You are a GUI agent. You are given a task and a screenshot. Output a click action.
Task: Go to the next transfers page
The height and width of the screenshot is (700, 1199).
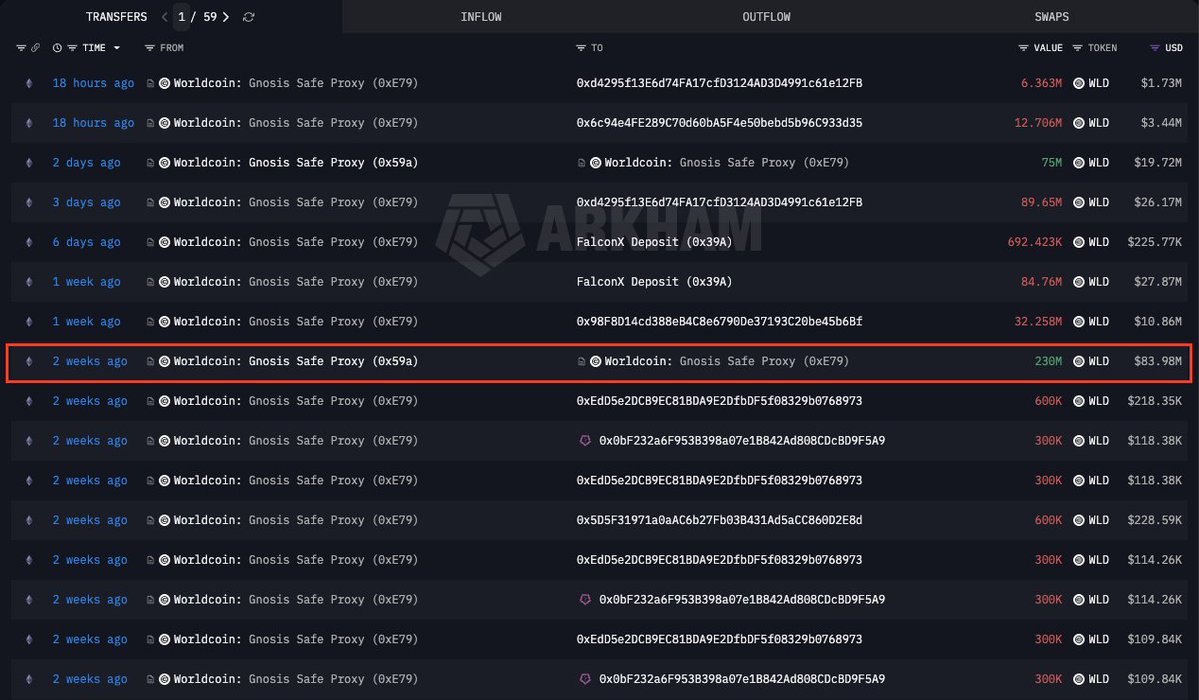(226, 17)
